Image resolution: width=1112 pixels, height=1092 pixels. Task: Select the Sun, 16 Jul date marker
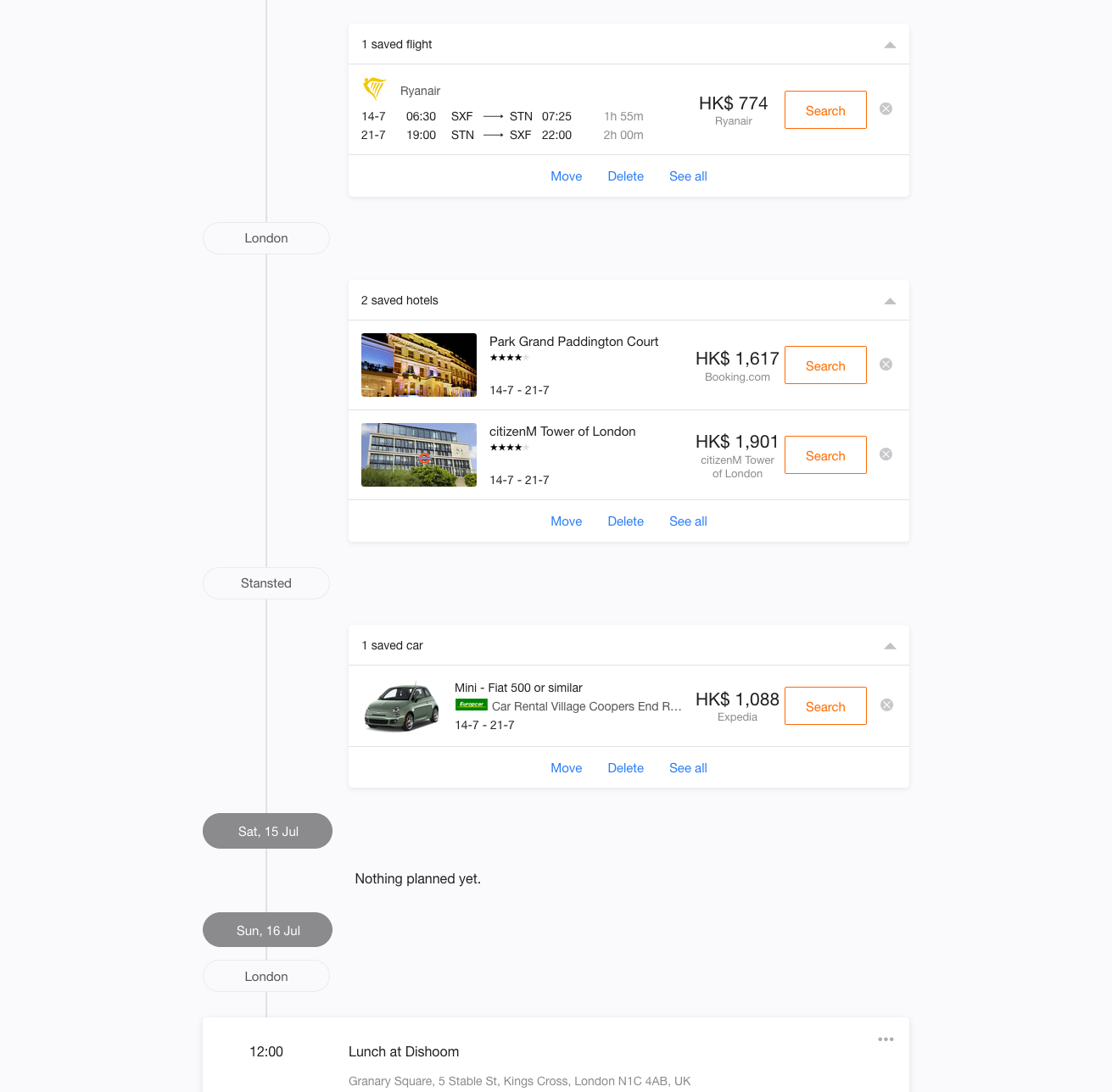[267, 930]
